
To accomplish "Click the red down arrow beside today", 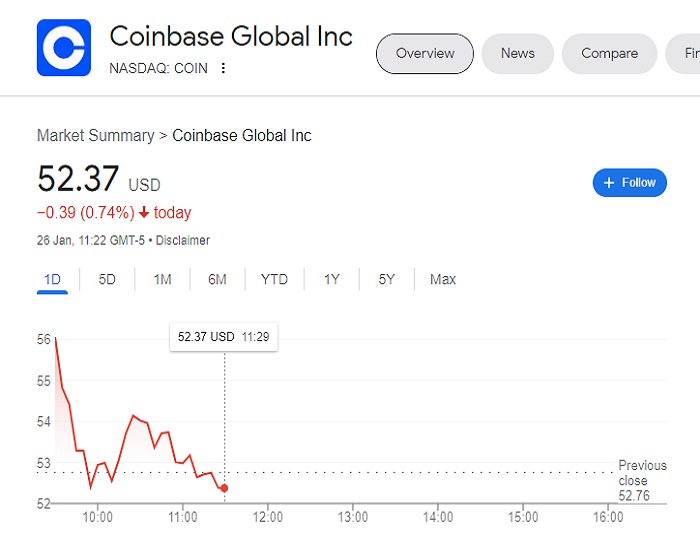I will pyautogui.click(x=144, y=212).
